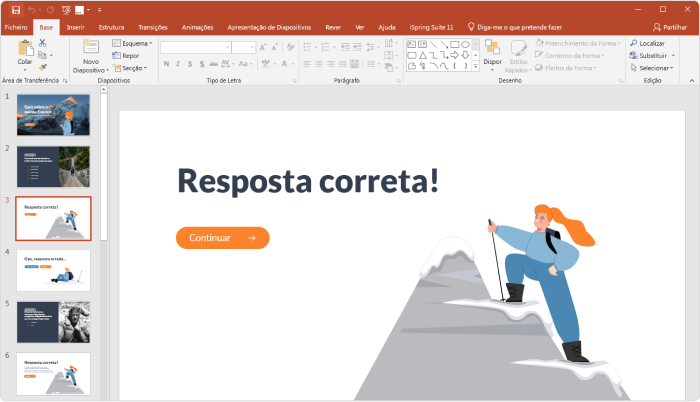Customize the quick access toolbar
This screenshot has height=402, width=700.
point(100,10)
